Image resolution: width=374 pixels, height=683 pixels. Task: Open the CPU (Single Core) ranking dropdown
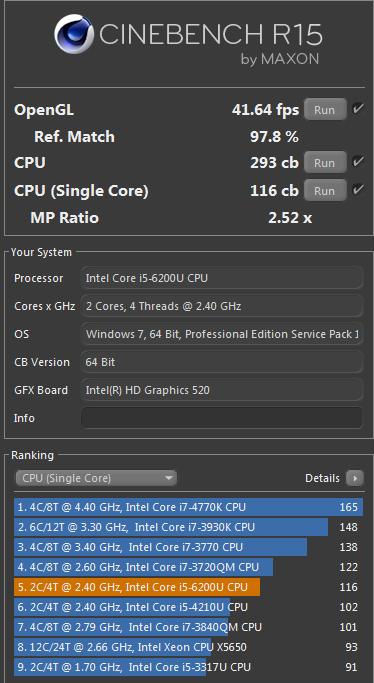tap(96, 478)
